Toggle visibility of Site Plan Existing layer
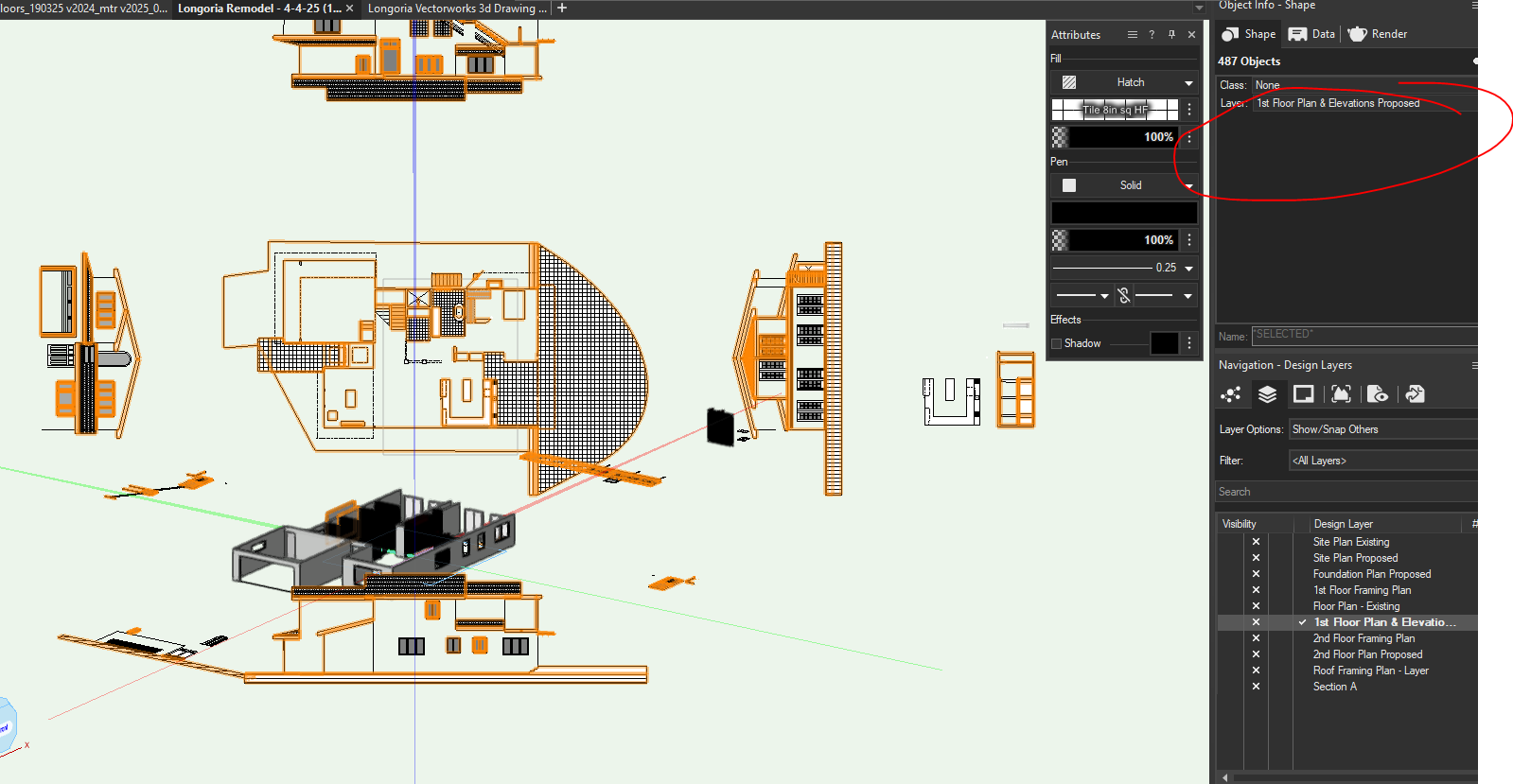The width and height of the screenshot is (1513, 784). (1256, 542)
